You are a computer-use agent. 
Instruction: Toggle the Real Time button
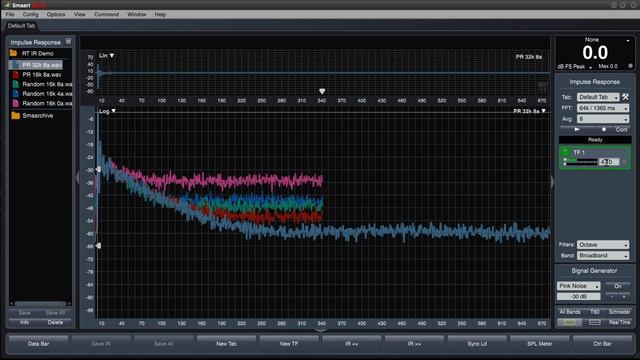coord(619,322)
